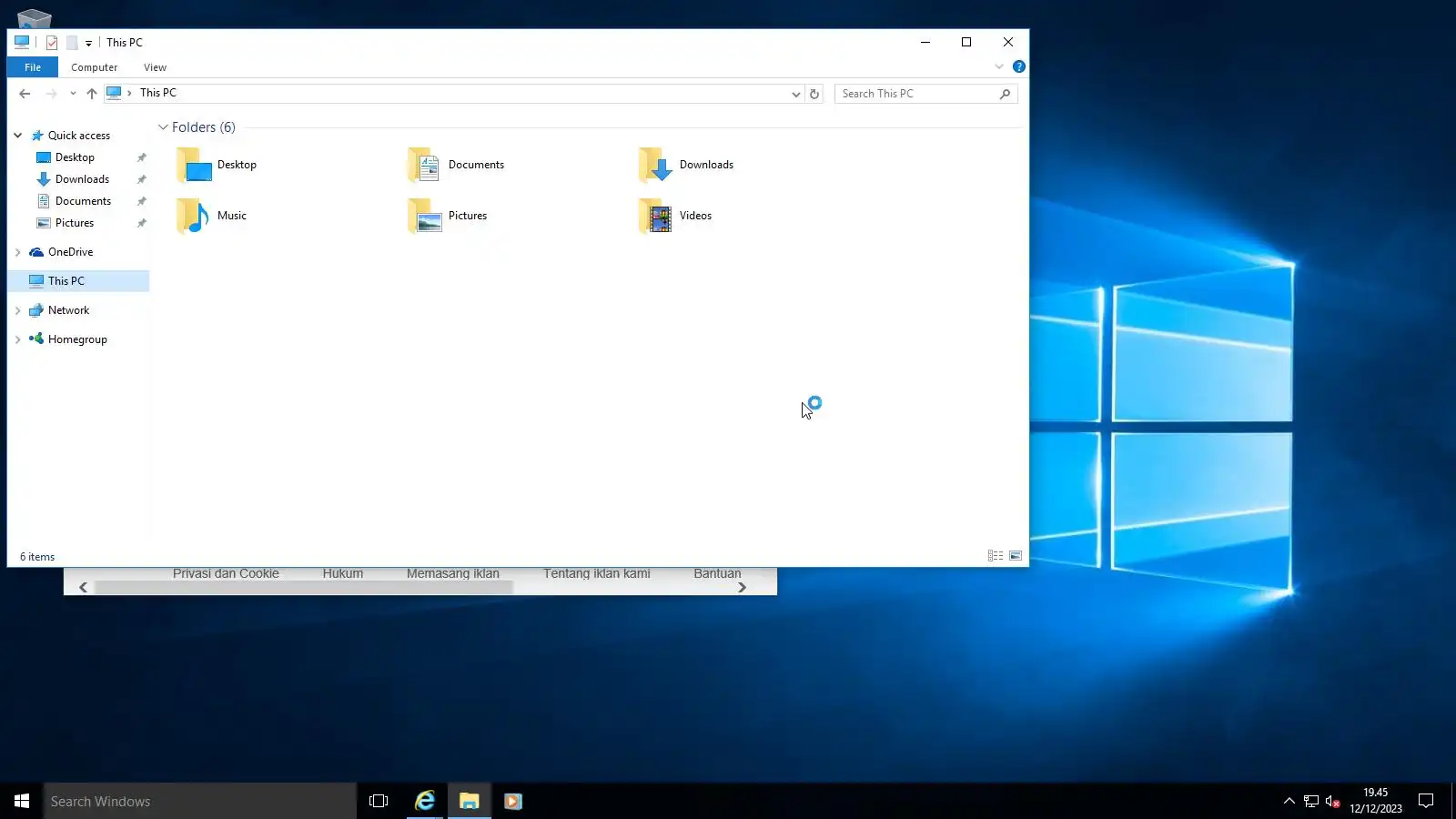Expand the Homegroup tree node
Viewport: 1456px width, 819px height.
point(17,339)
